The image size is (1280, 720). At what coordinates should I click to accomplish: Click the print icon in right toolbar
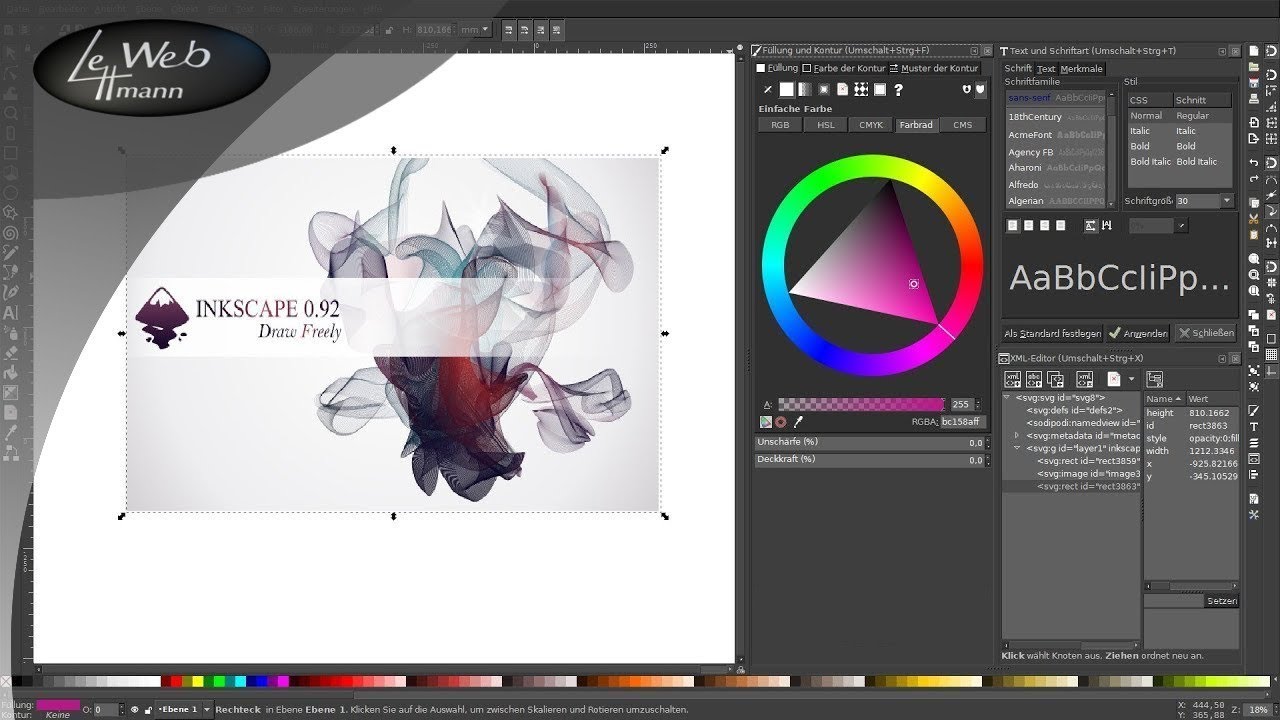click(1254, 98)
